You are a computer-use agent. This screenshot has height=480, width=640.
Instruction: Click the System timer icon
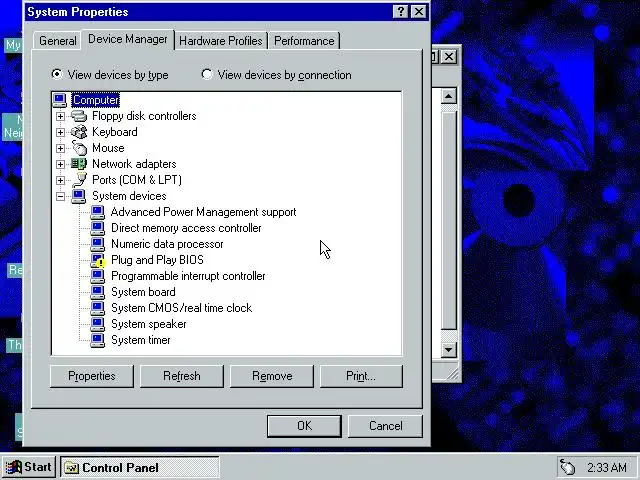click(98, 340)
